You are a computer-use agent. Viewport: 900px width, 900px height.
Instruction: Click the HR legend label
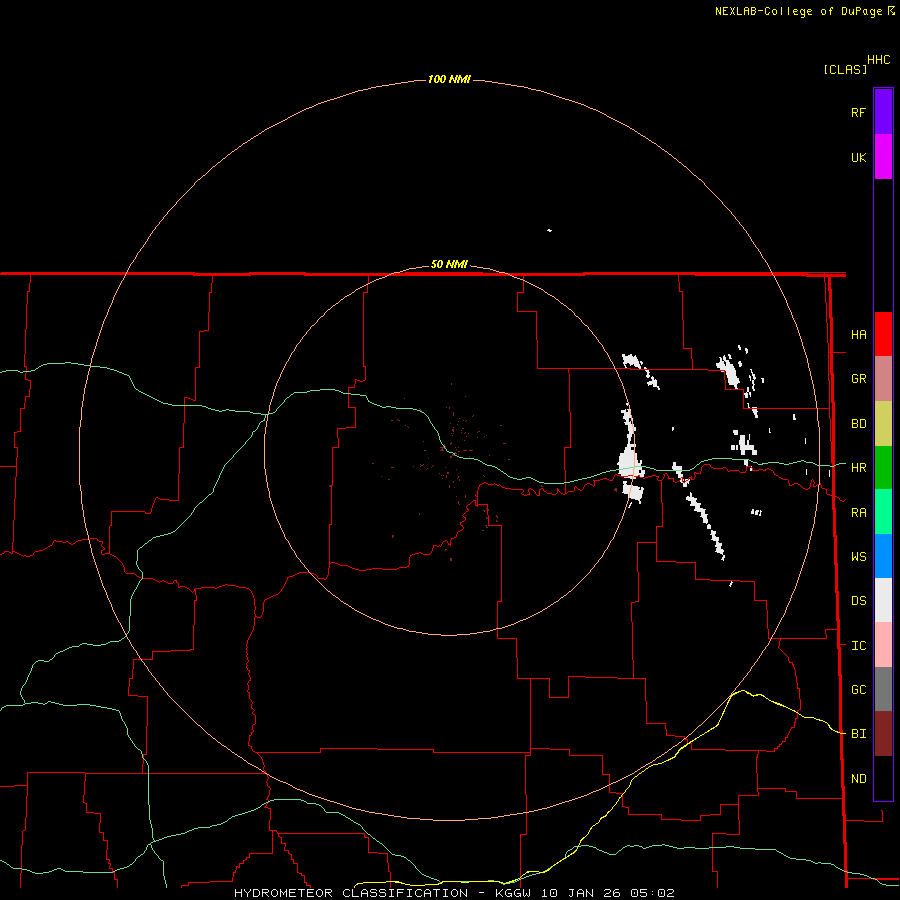[x=859, y=468]
